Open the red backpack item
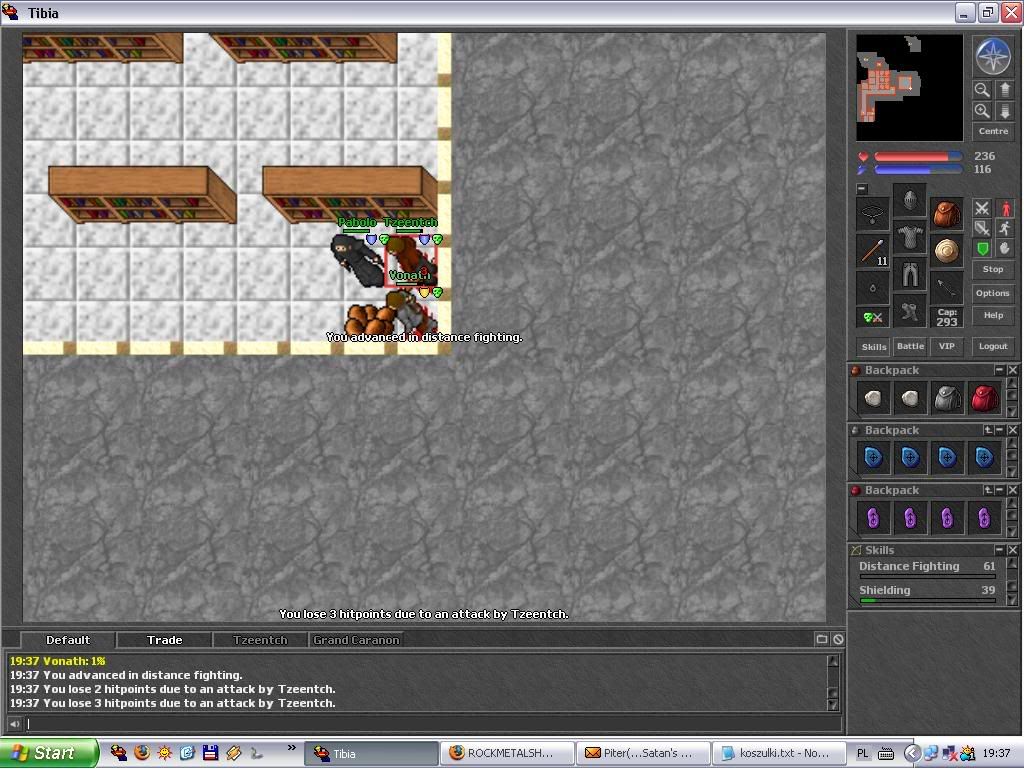The width and height of the screenshot is (1024, 769). coord(984,398)
